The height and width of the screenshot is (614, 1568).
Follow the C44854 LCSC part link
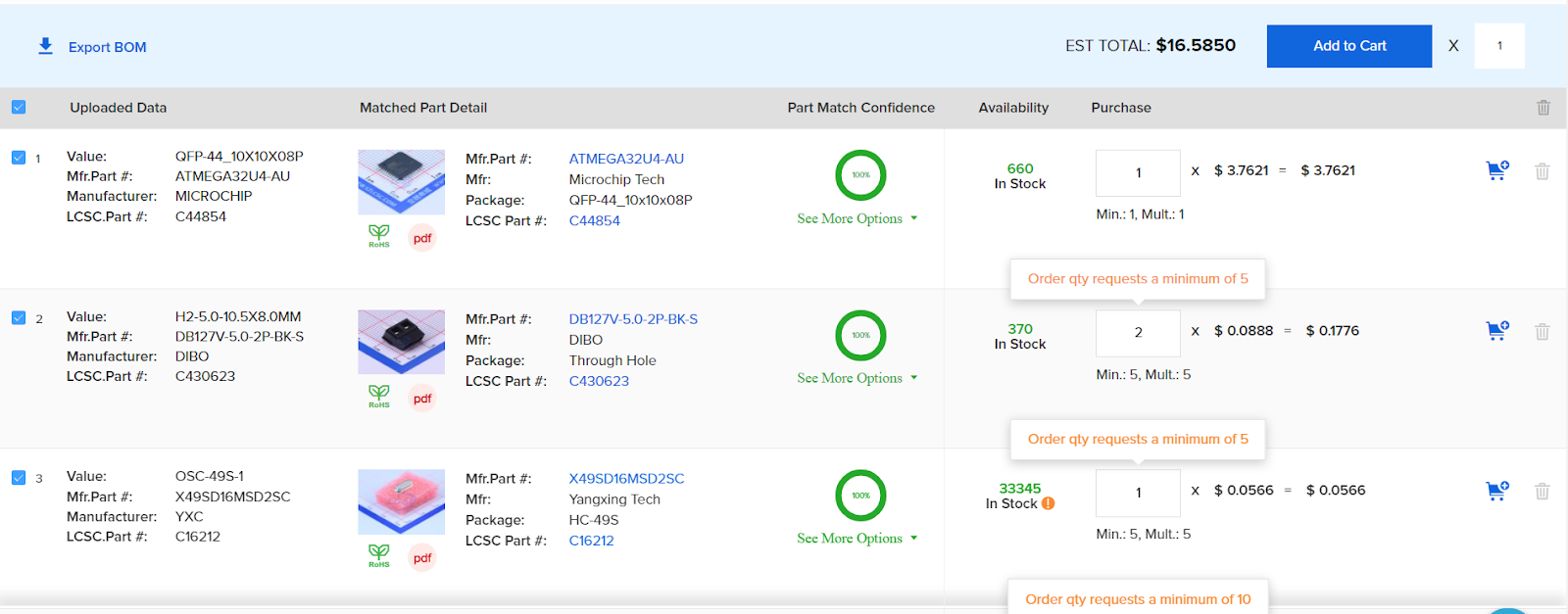click(x=594, y=220)
